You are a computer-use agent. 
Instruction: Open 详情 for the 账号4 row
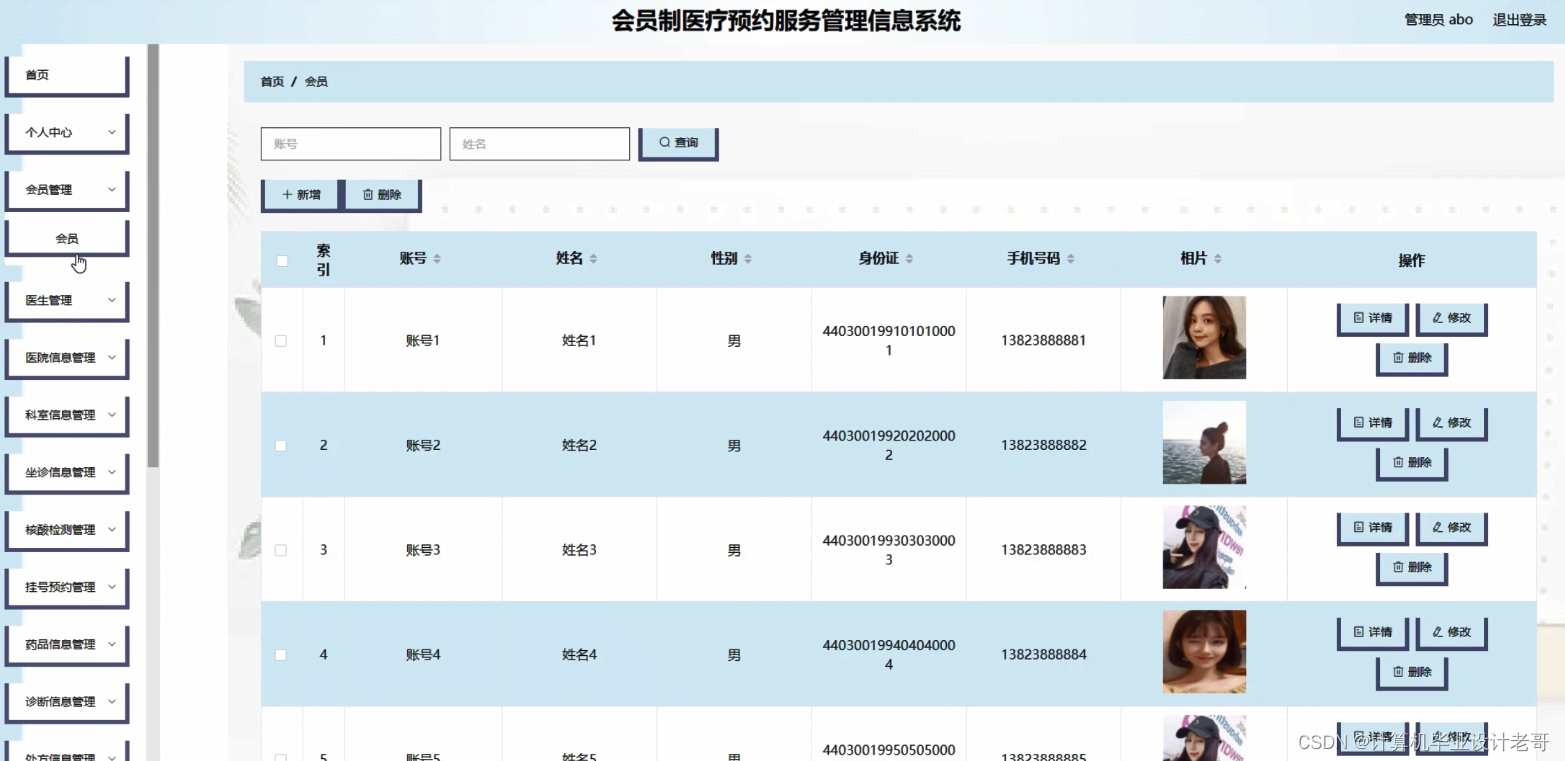coord(1373,634)
